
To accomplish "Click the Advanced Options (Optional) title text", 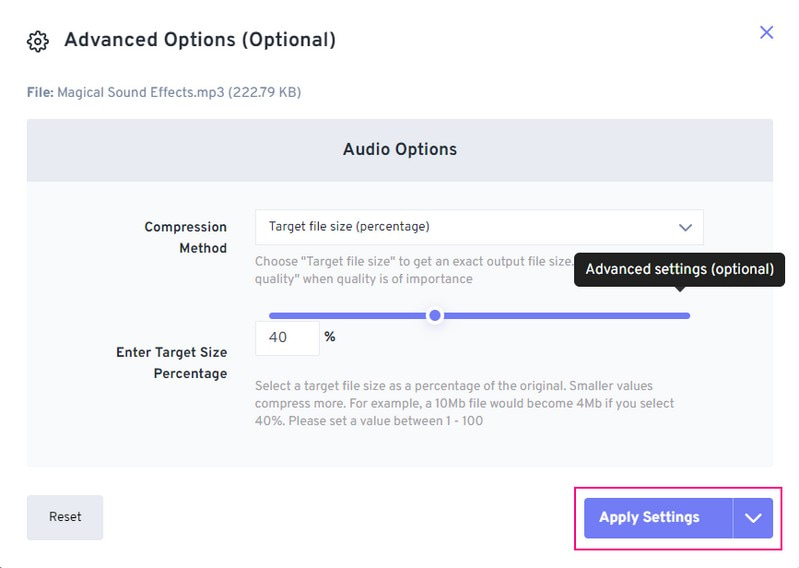I will click(x=200, y=40).
